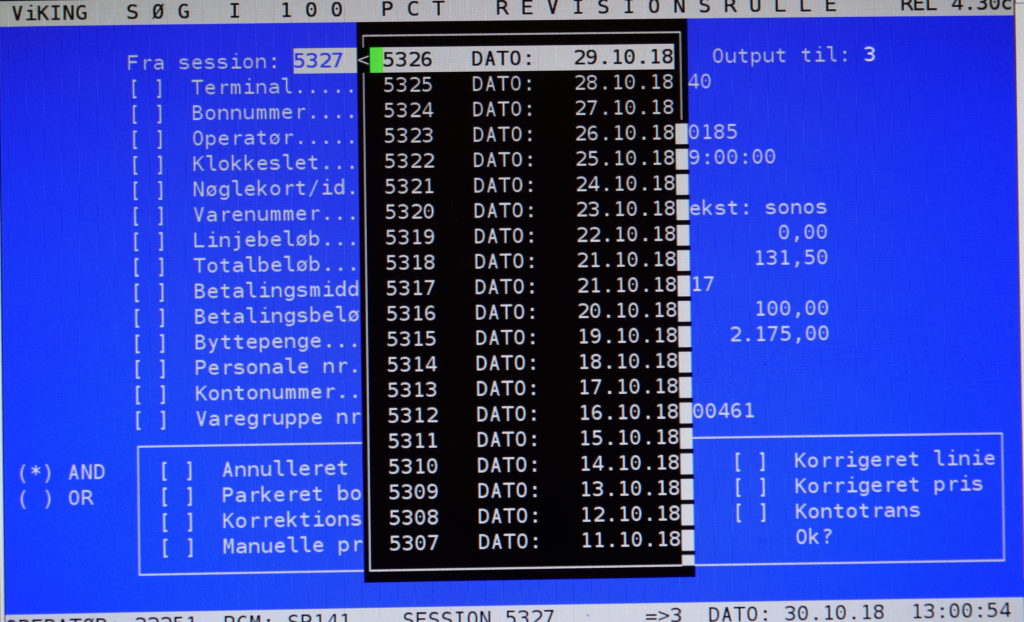Select session 5326 dated 29.10.18

[x=527, y=59]
